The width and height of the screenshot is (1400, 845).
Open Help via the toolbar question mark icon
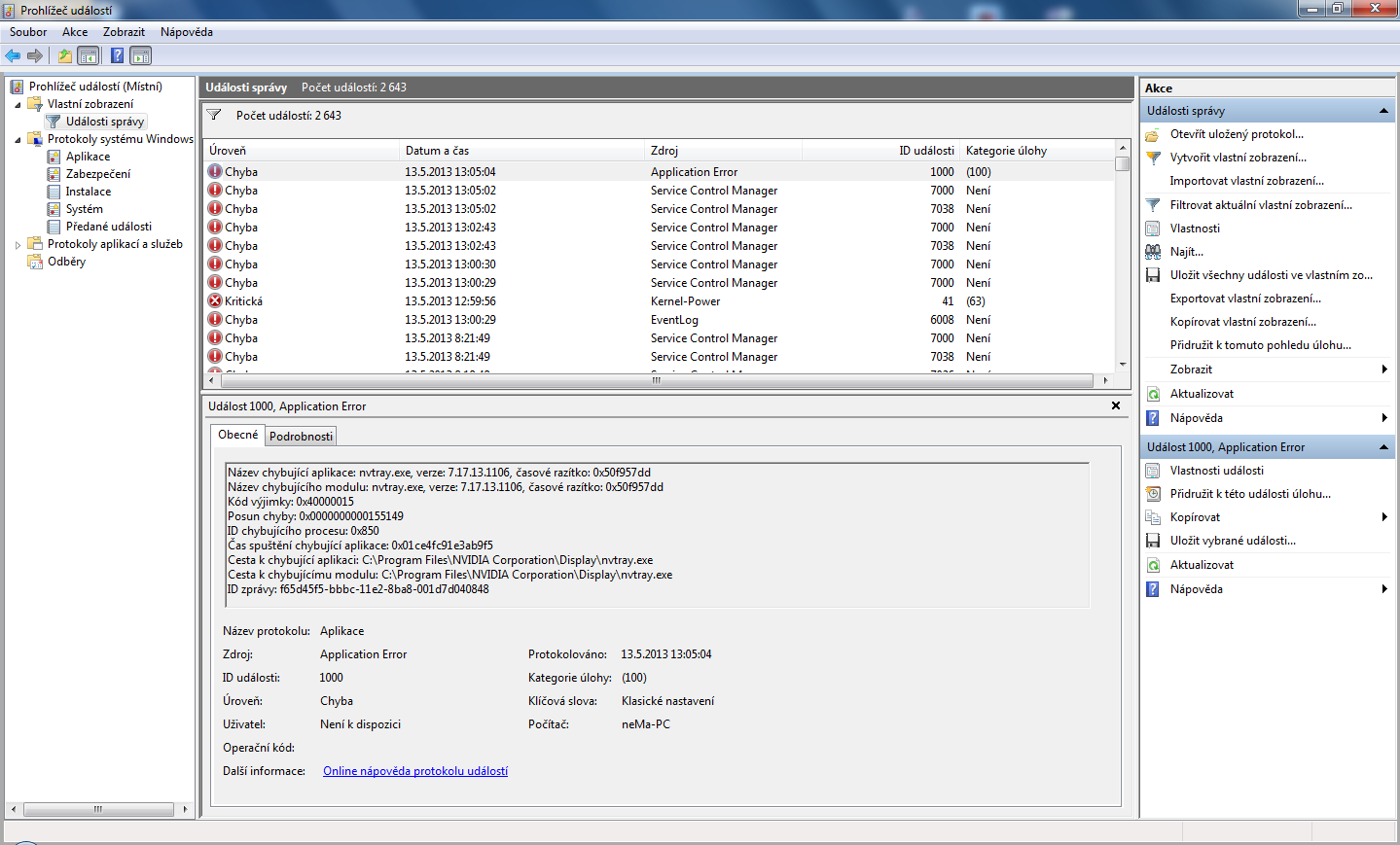click(118, 55)
